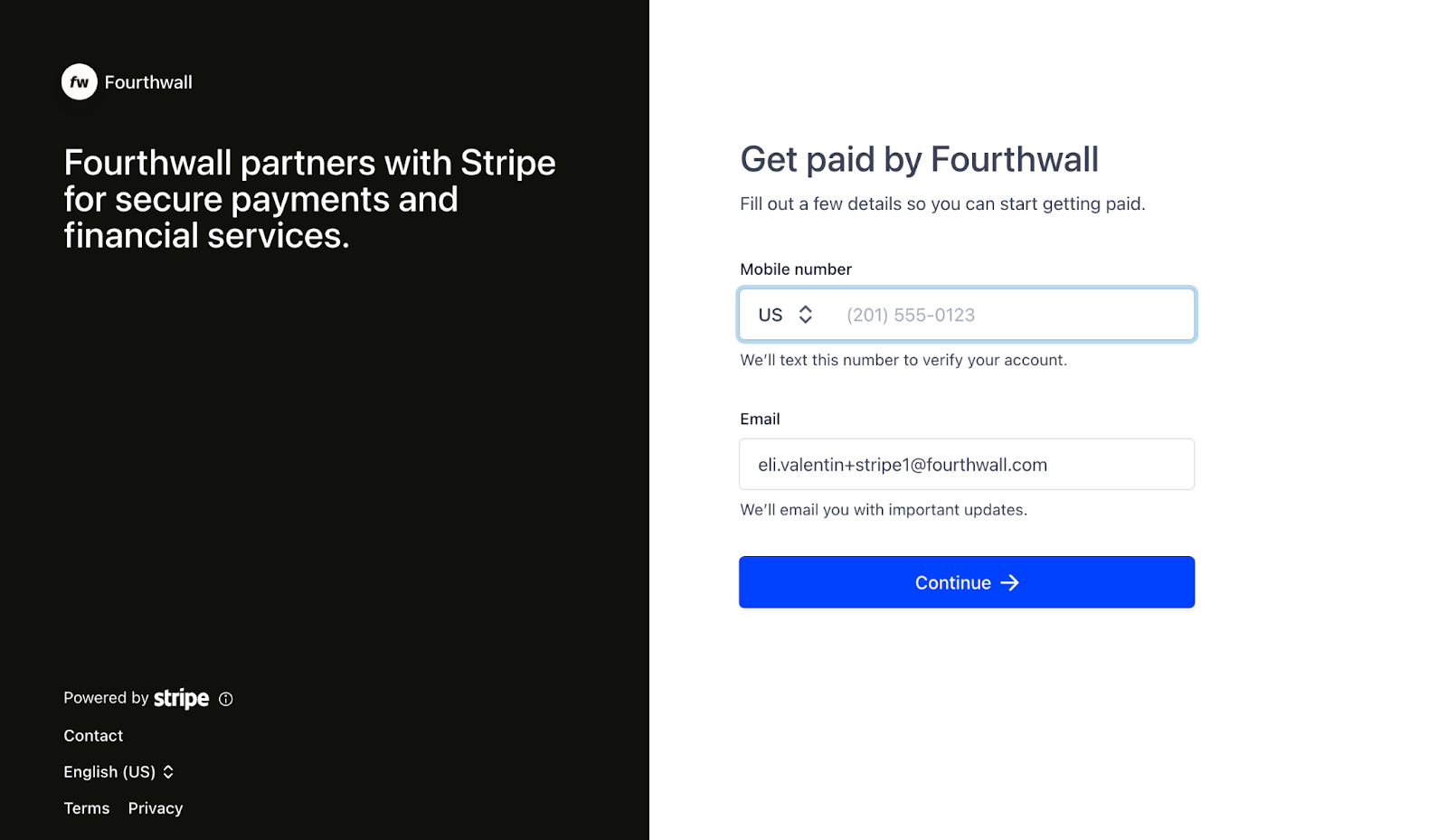This screenshot has height=840, width=1447.
Task: Click the info icon beside Stripe
Action: 226,699
